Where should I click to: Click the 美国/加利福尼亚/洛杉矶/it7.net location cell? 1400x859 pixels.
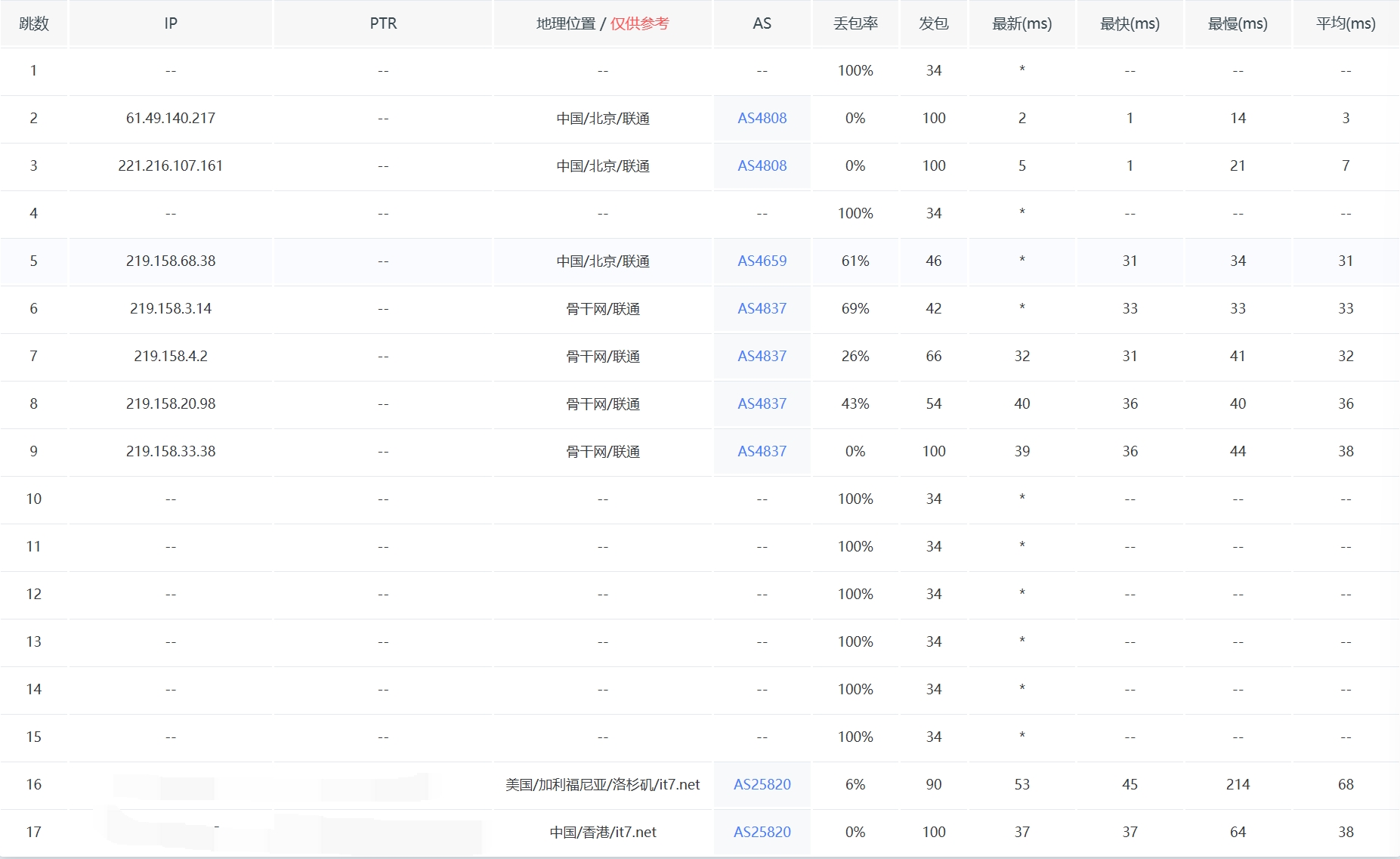click(x=603, y=785)
